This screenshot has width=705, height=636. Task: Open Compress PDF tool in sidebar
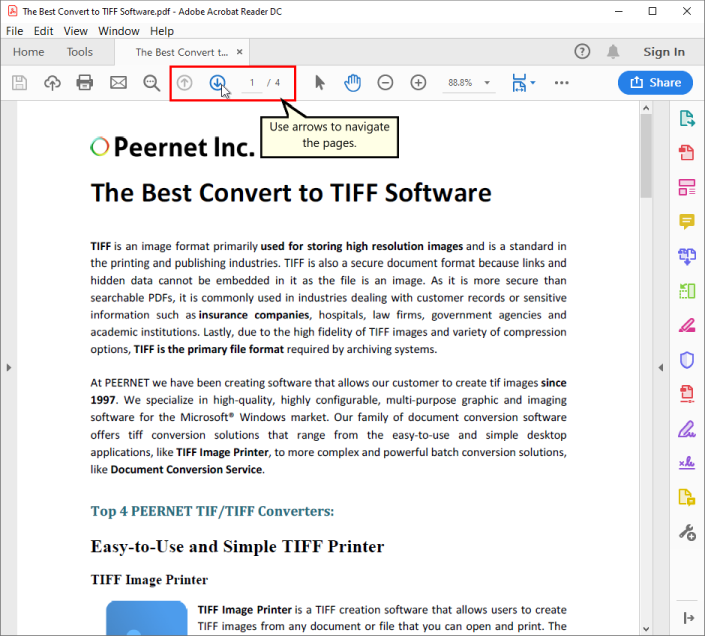[687, 394]
